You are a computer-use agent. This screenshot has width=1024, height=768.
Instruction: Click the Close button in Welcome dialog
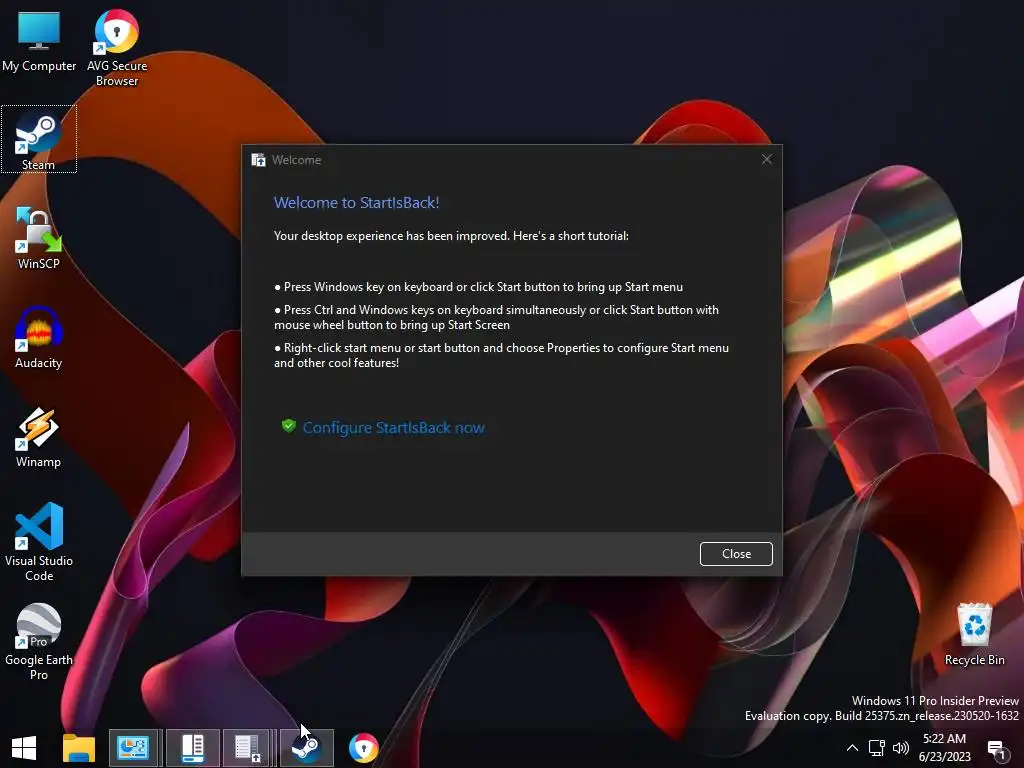tap(736, 554)
